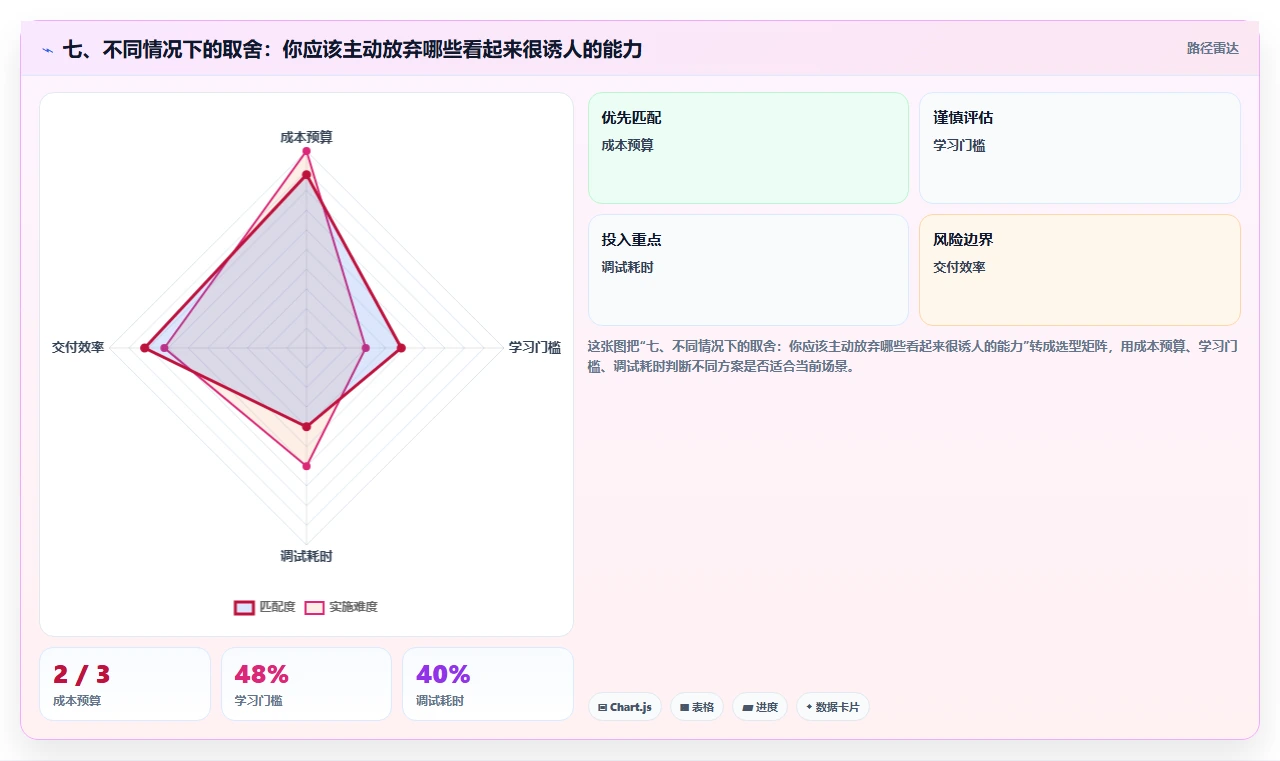
Task: Click the 数据卡片 chip icon
Action: pos(809,707)
